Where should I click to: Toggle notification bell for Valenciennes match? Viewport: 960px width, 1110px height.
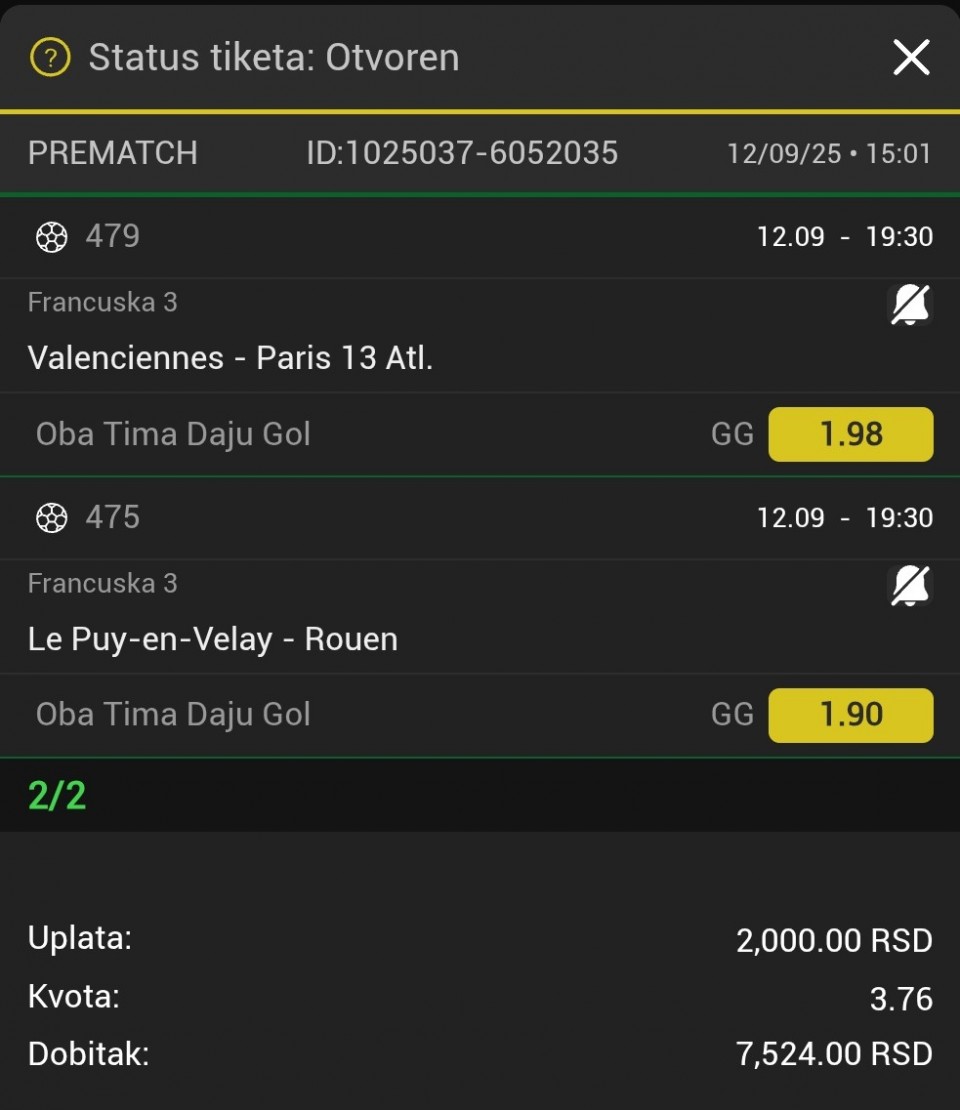[x=910, y=305]
